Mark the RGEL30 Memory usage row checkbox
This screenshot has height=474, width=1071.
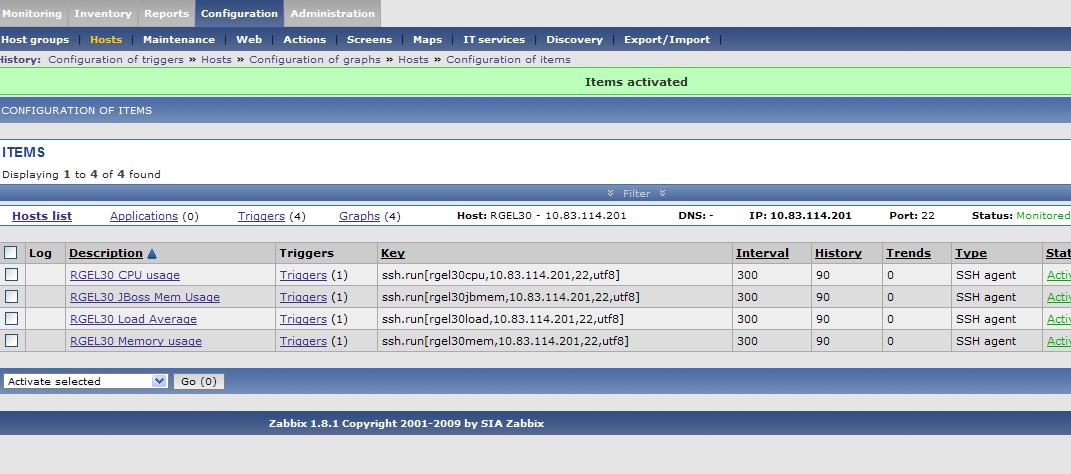pyautogui.click(x=11, y=340)
